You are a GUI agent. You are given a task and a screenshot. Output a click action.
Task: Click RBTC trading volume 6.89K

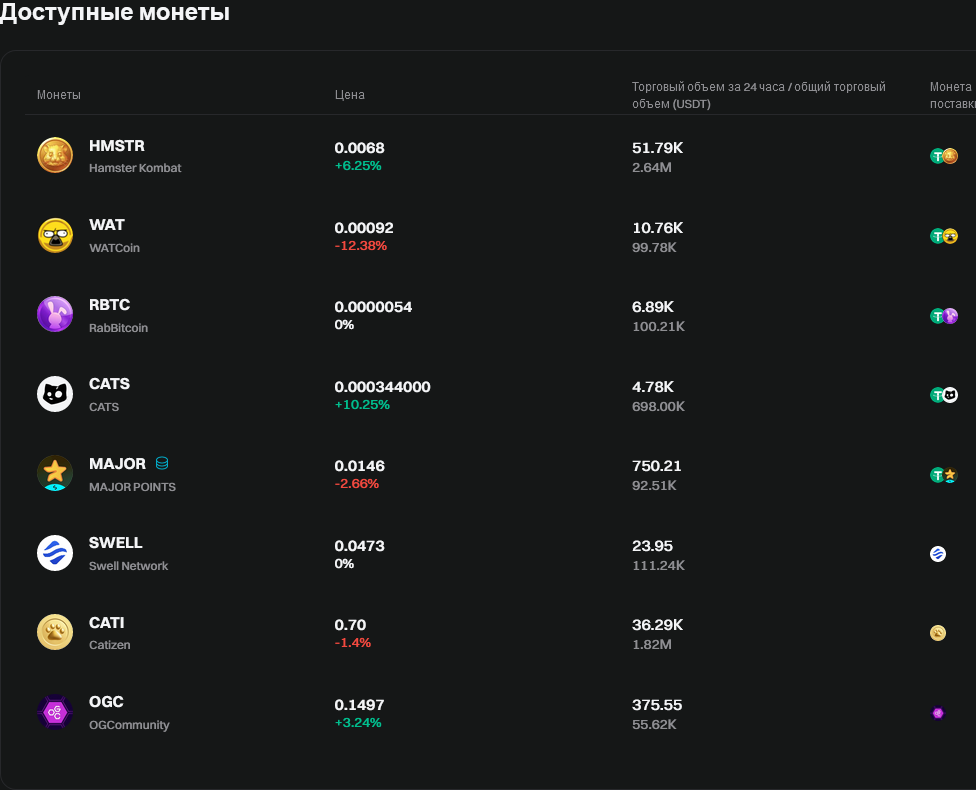653,307
